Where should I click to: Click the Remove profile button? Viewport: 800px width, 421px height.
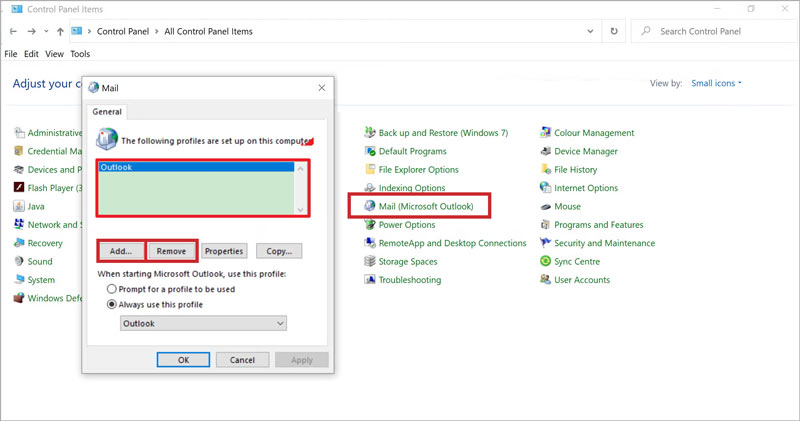click(171, 251)
